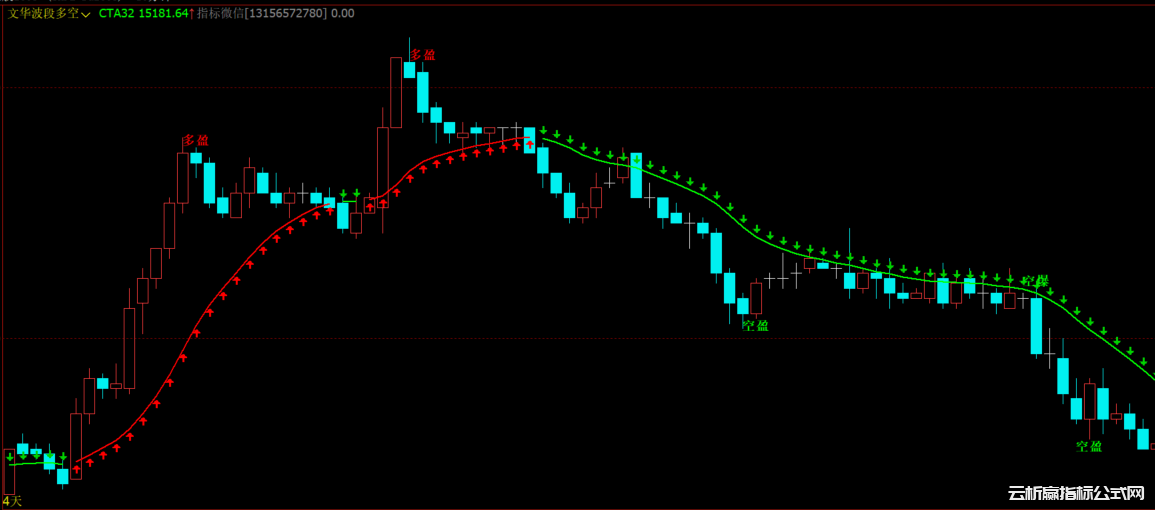1155x510 pixels.
Task: Click the 空盈 marker at the chart's mid-right low
Action: pos(755,324)
